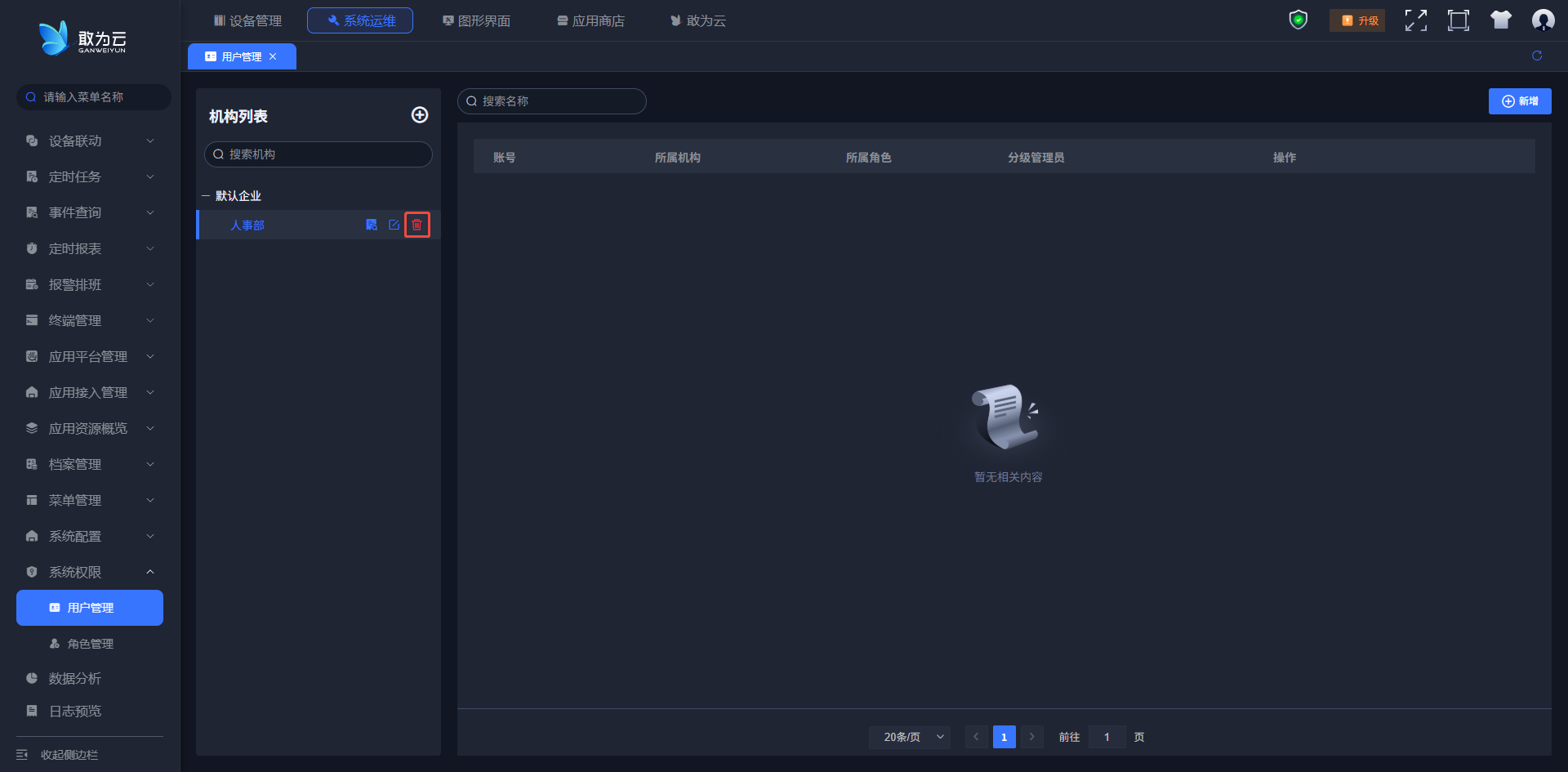Click the 定时任务 sidebar icon

[32, 176]
